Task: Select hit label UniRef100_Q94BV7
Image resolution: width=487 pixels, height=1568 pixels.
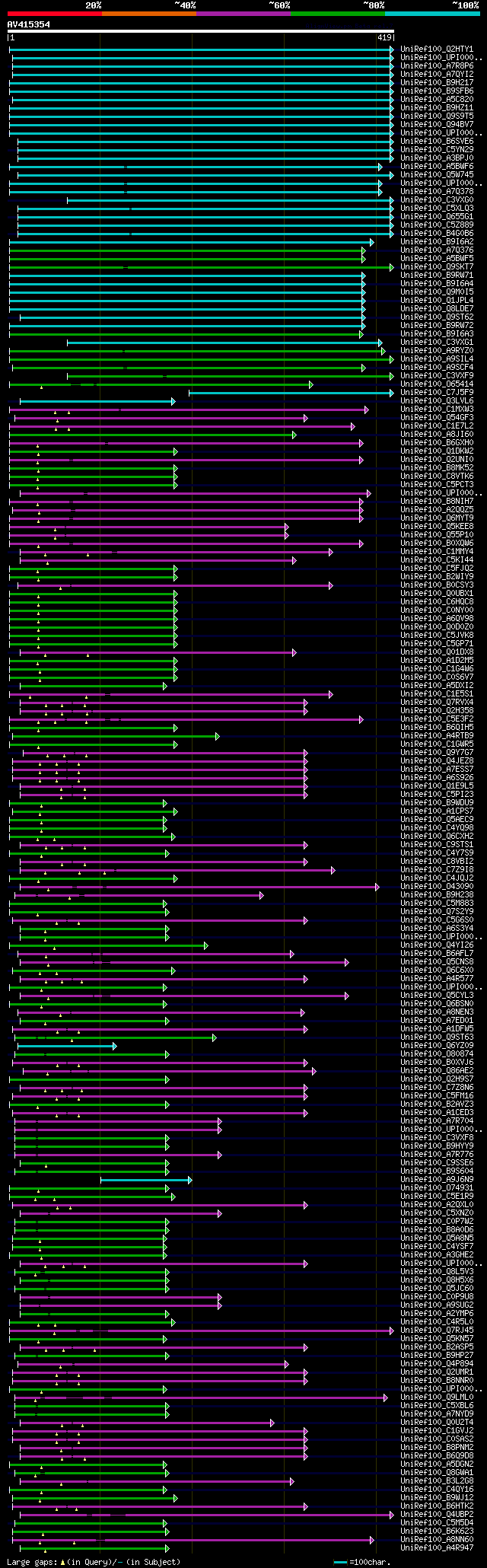Action: pyautogui.click(x=437, y=124)
